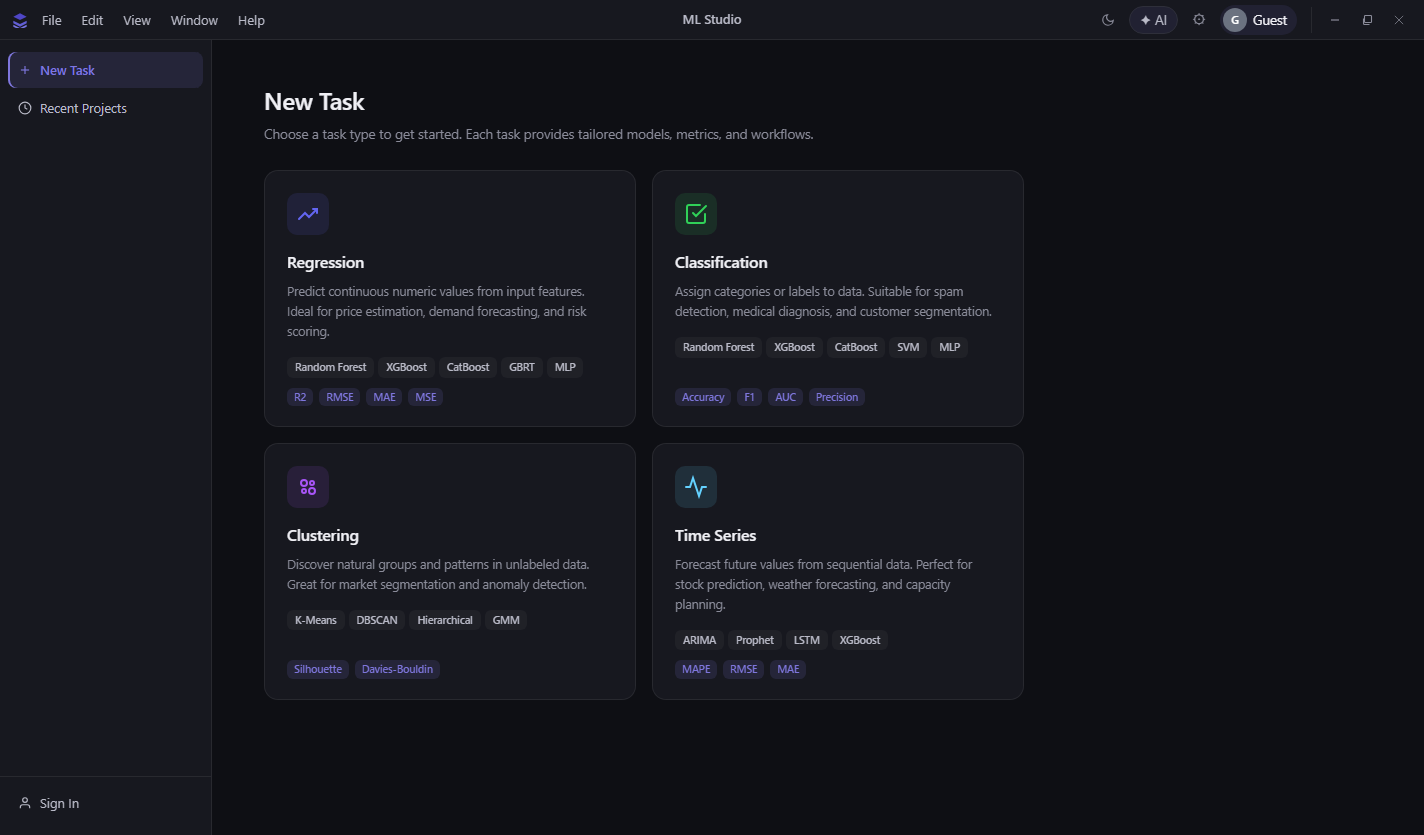Choose the Classification task title

pos(721,263)
